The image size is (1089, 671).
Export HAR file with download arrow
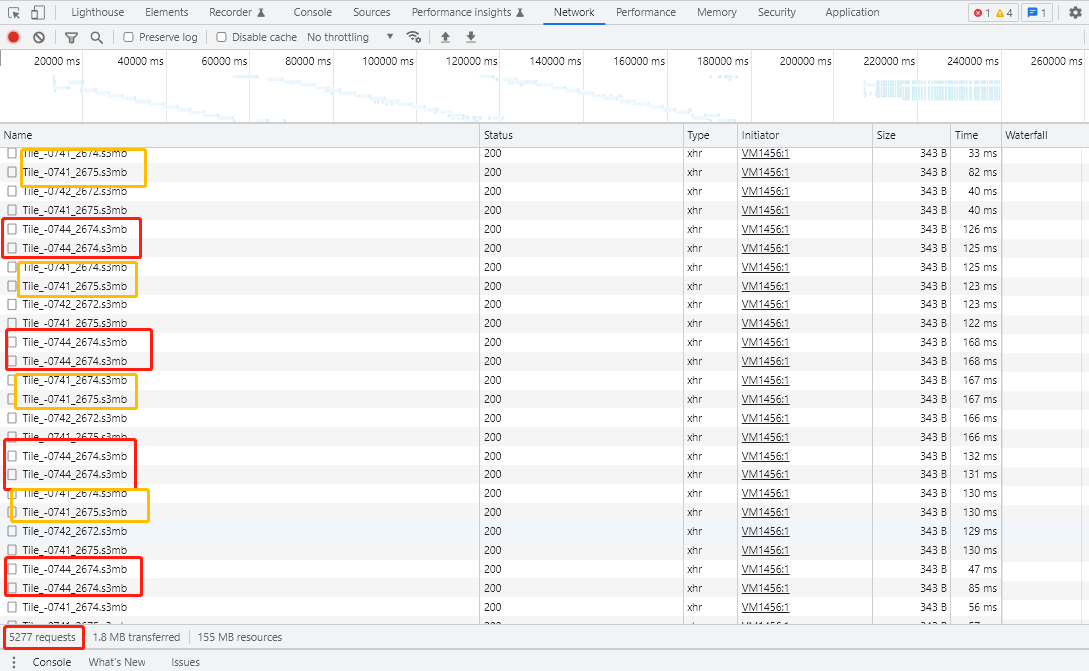pos(471,38)
